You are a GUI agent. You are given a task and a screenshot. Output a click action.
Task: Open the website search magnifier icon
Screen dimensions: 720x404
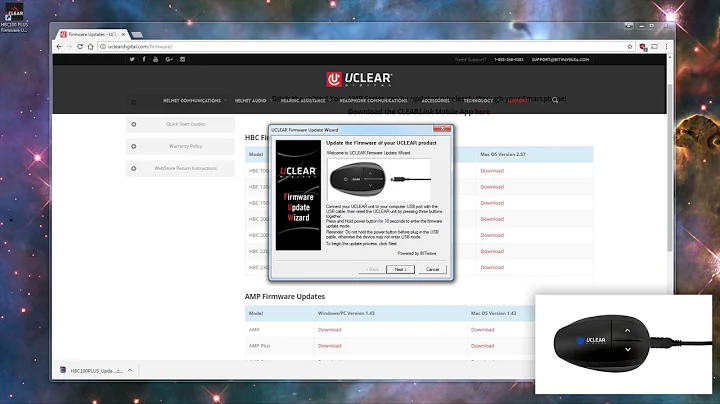pyautogui.click(x=555, y=100)
